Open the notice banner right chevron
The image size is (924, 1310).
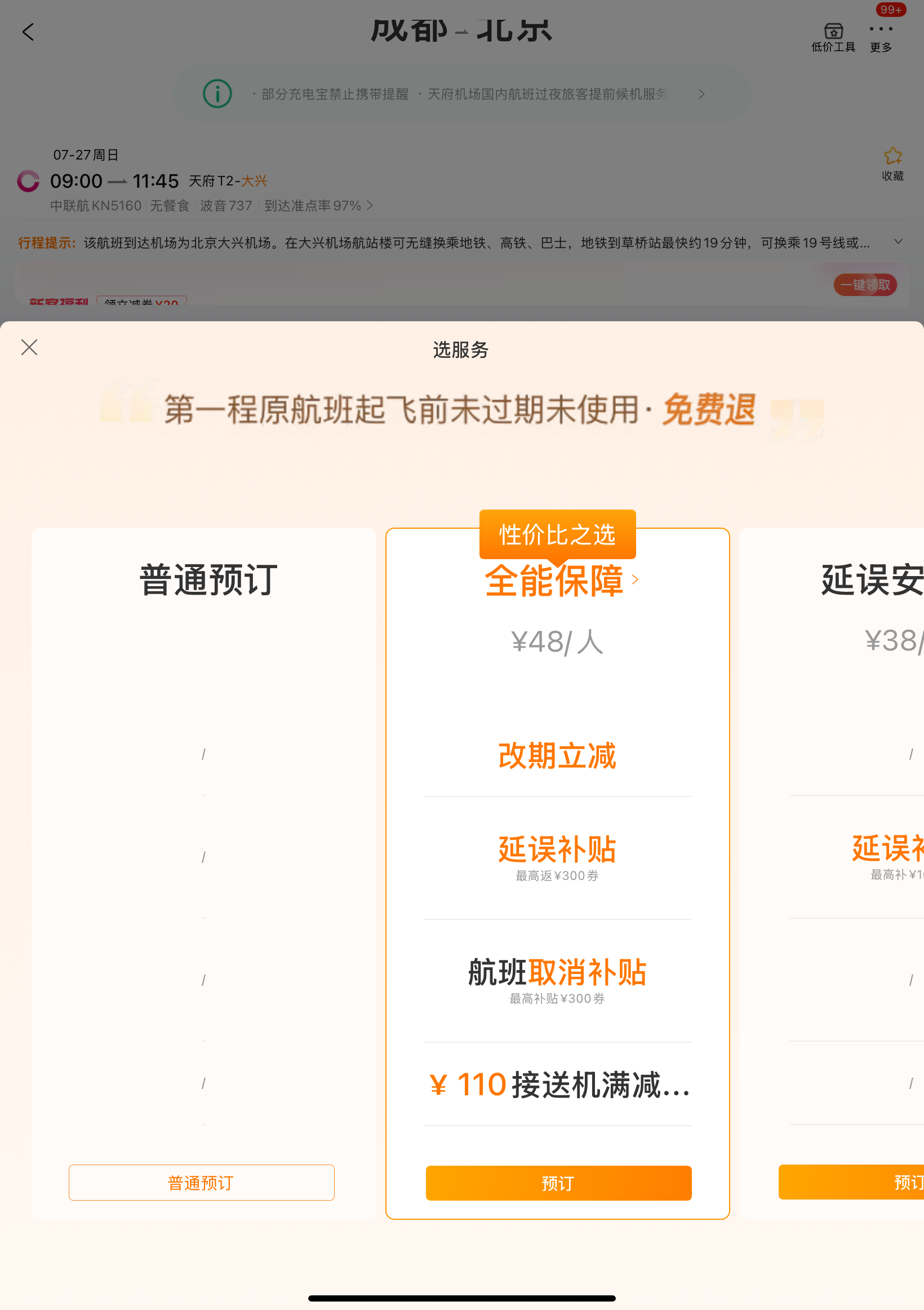point(701,94)
